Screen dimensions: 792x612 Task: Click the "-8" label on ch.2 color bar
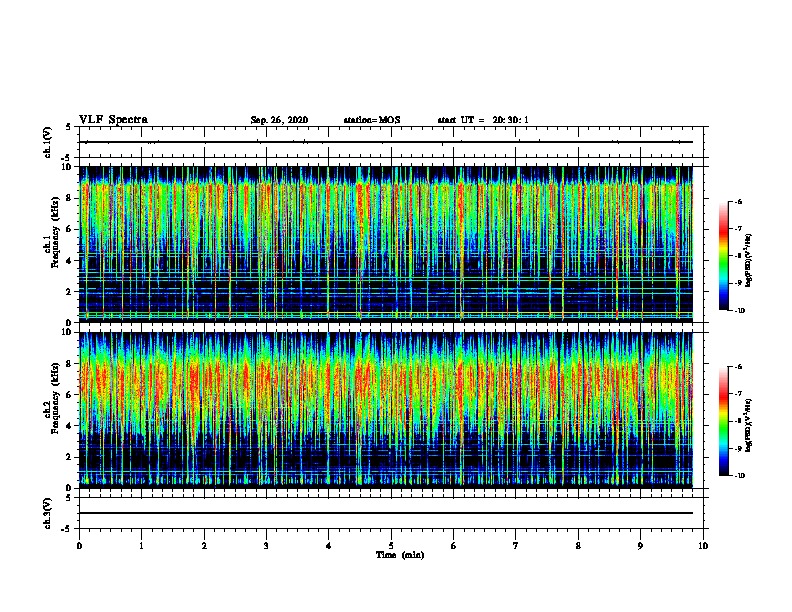[x=738, y=421]
